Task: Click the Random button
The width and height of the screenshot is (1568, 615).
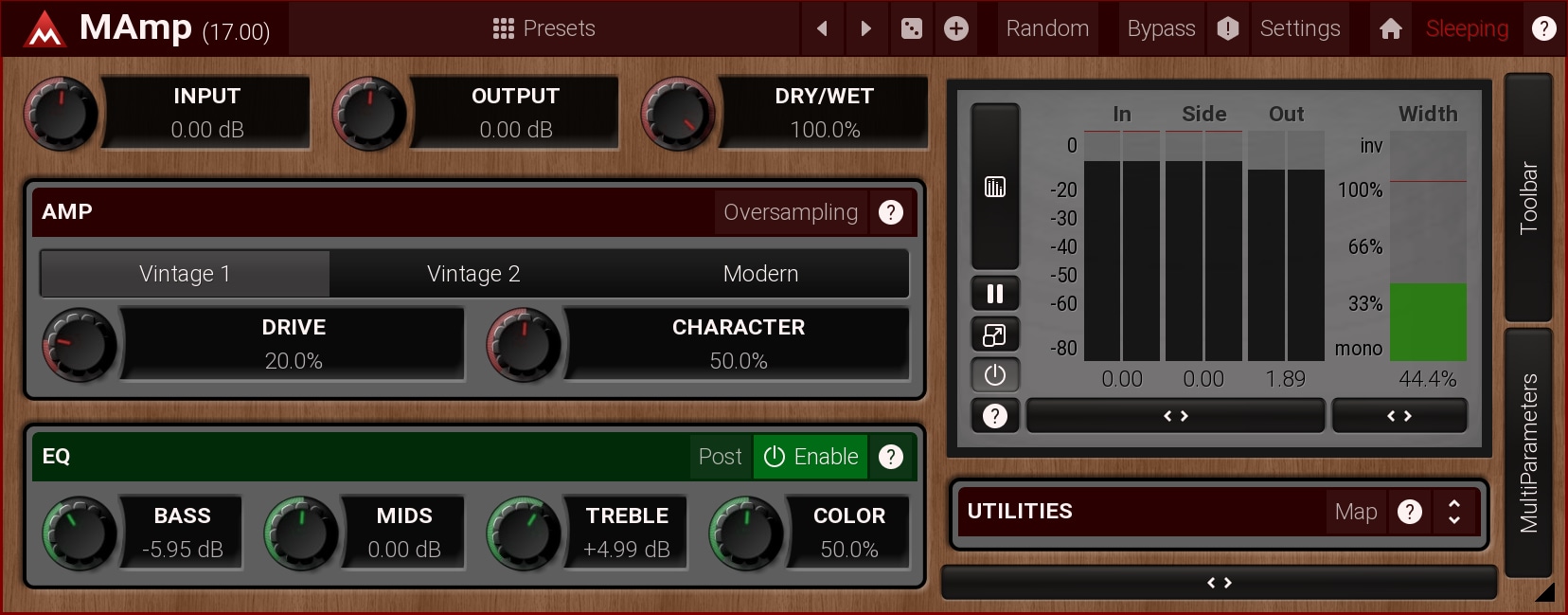Action: coord(1047,28)
